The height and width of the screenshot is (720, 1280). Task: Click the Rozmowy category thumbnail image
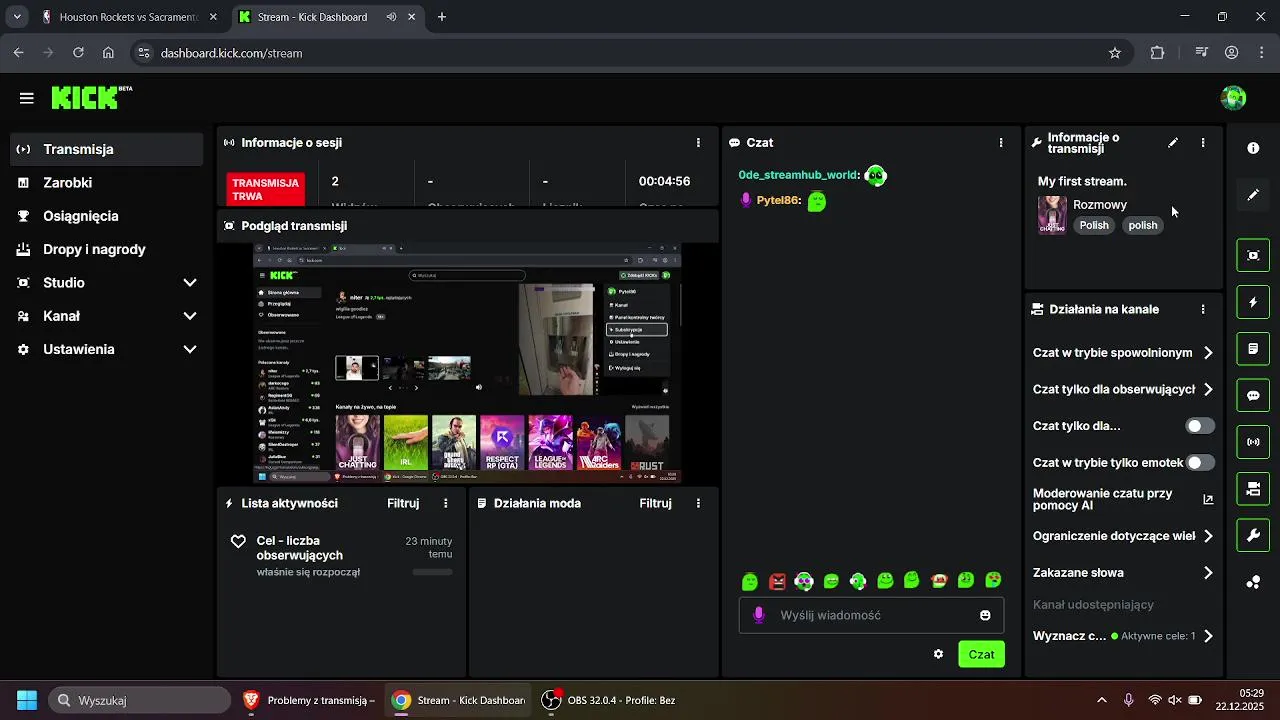[1052, 215]
